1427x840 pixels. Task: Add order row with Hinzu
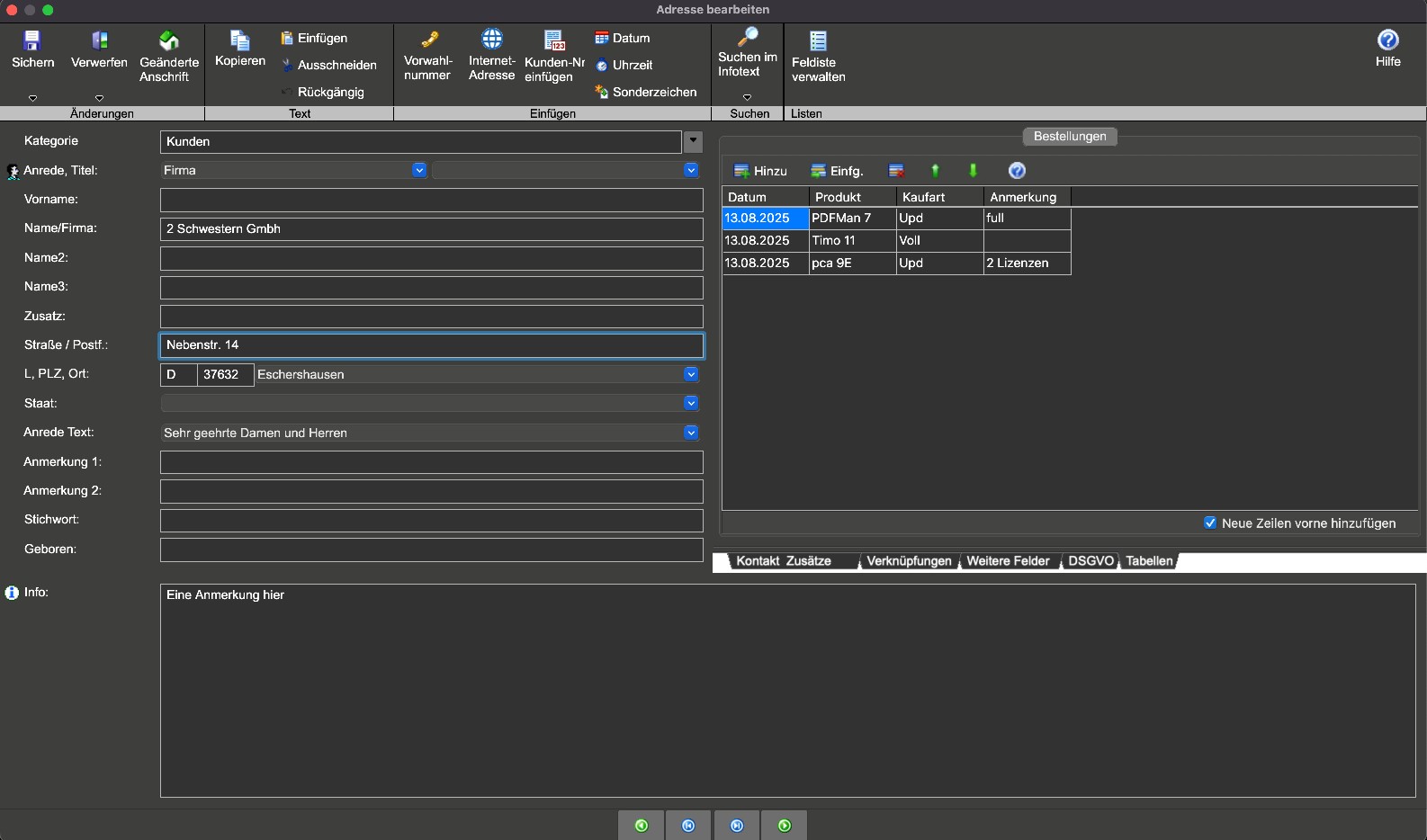(x=760, y=171)
